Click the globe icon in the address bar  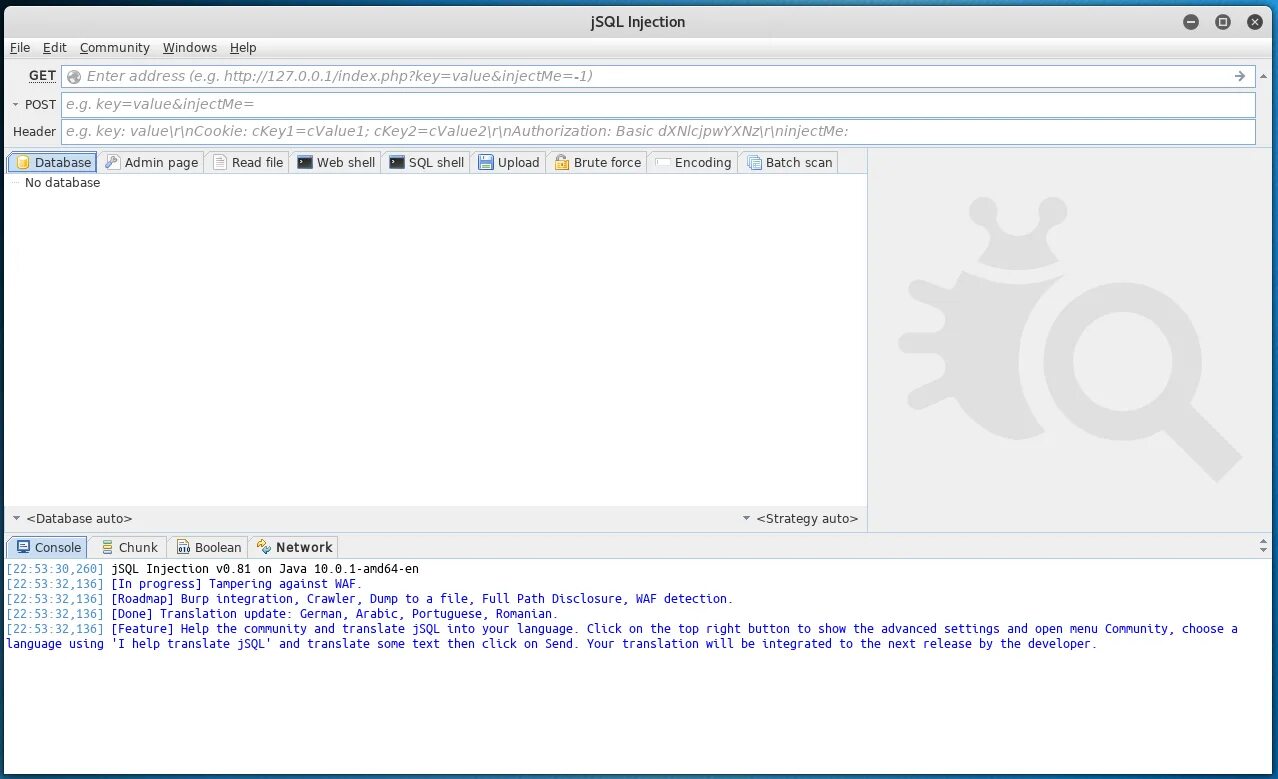(74, 77)
